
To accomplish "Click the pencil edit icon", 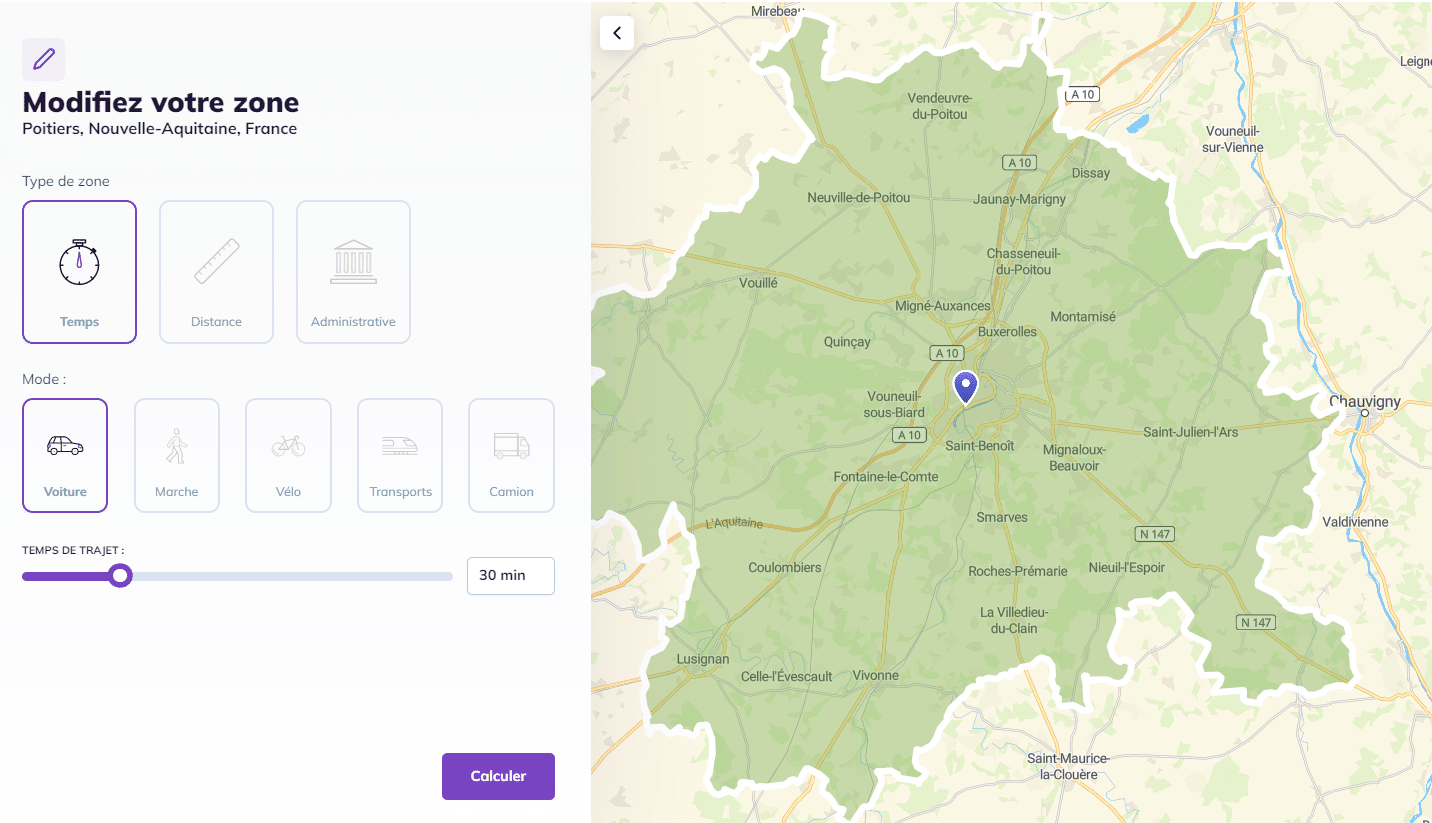I will click(x=44, y=59).
